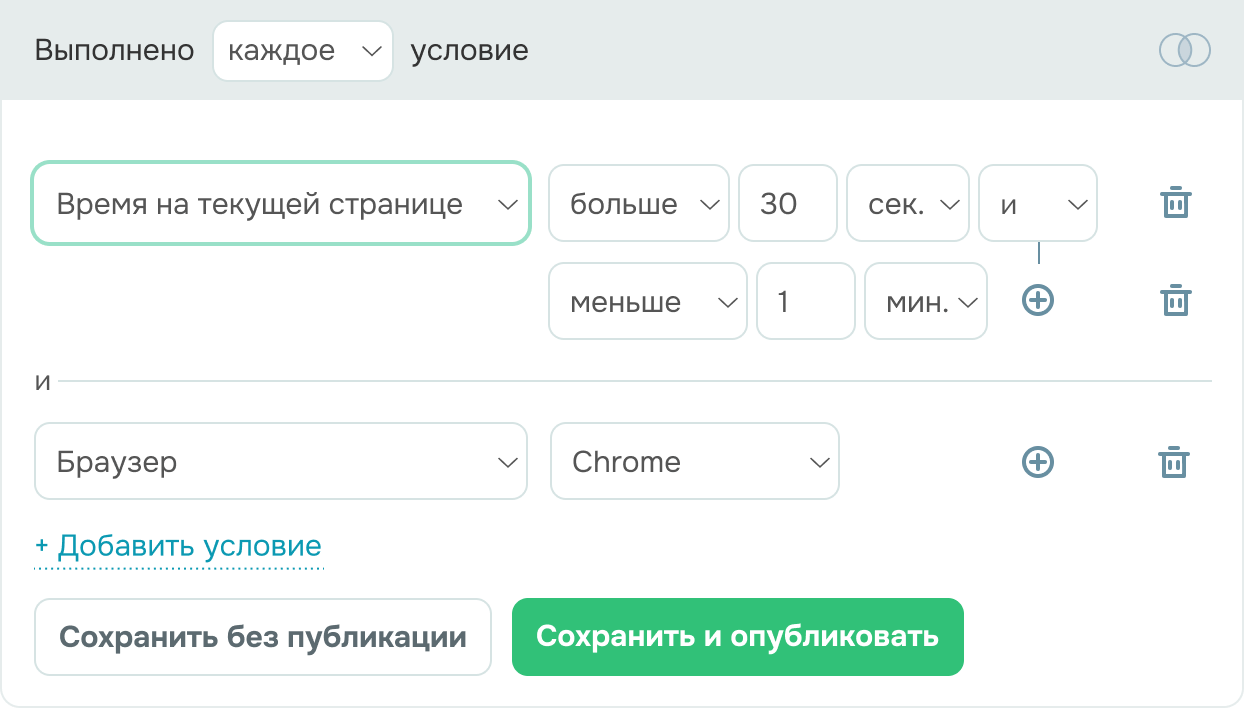The width and height of the screenshot is (1244, 708).
Task: Click the 'Выполнено' label text
Action: [x=114, y=50]
